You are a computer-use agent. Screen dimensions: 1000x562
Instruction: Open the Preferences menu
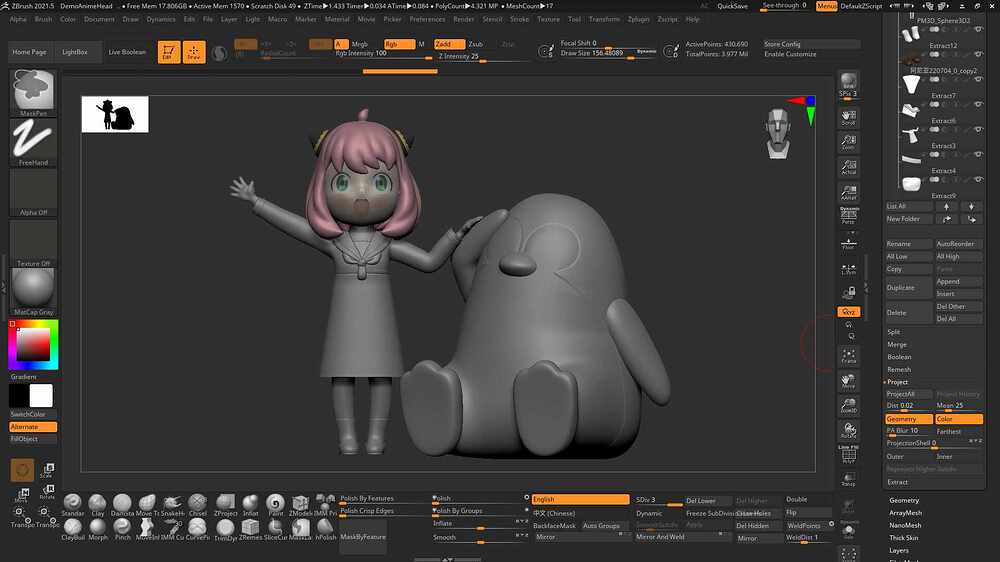coord(427,19)
